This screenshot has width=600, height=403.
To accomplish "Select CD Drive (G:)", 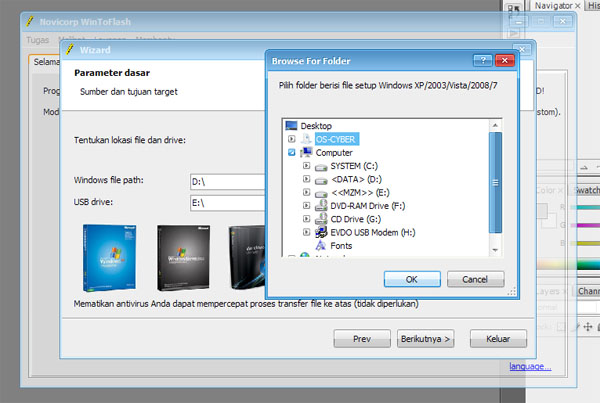I will [x=355, y=219].
